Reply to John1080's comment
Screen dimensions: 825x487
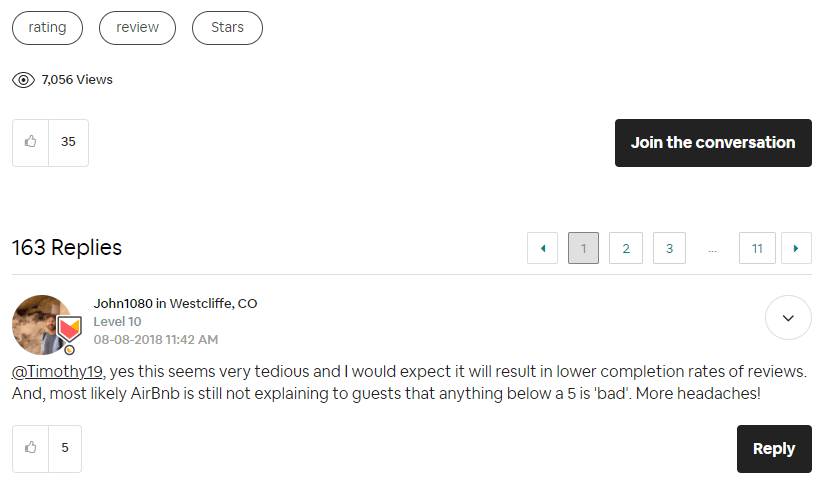774,449
